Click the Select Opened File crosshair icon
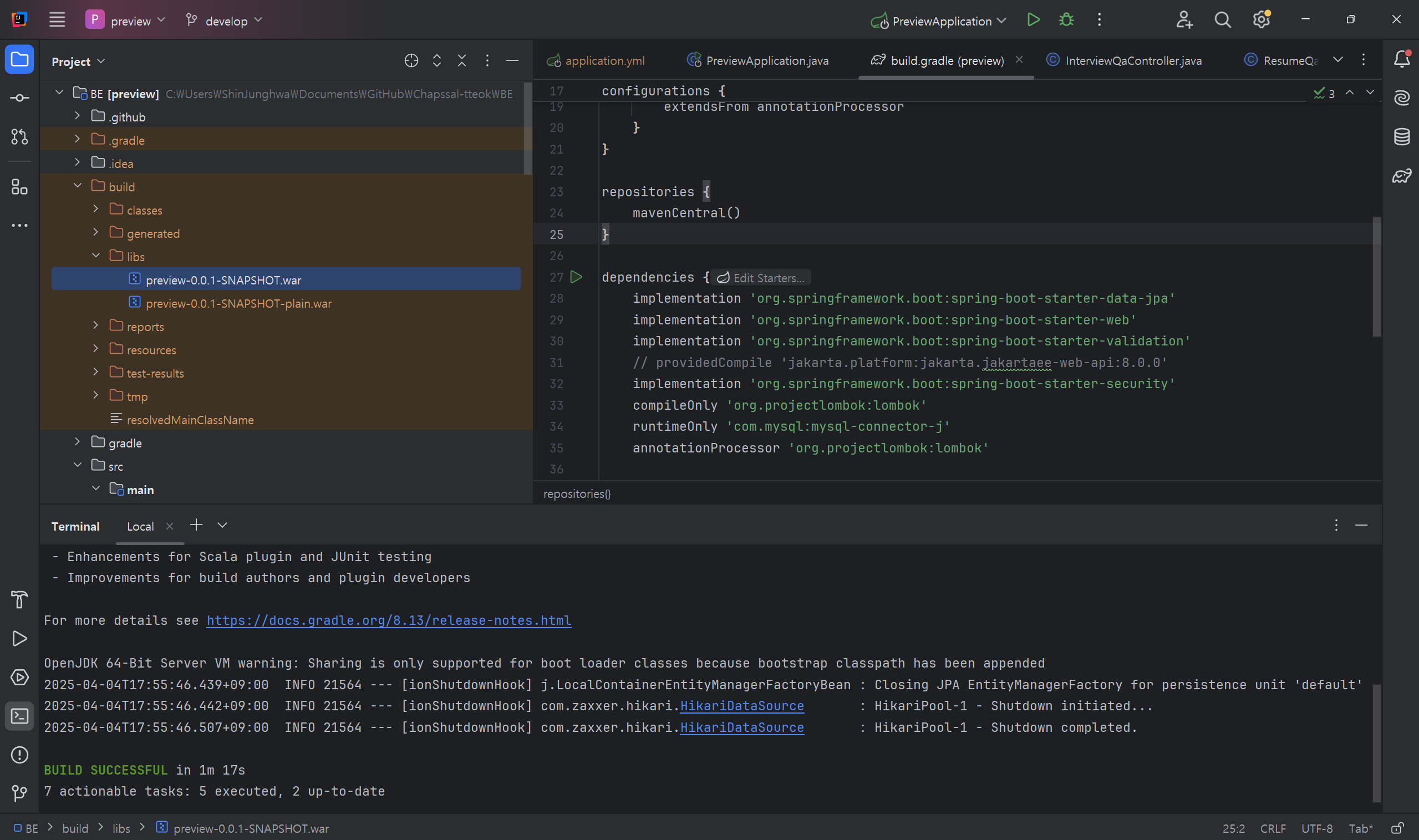This screenshot has width=1419, height=840. tap(411, 60)
